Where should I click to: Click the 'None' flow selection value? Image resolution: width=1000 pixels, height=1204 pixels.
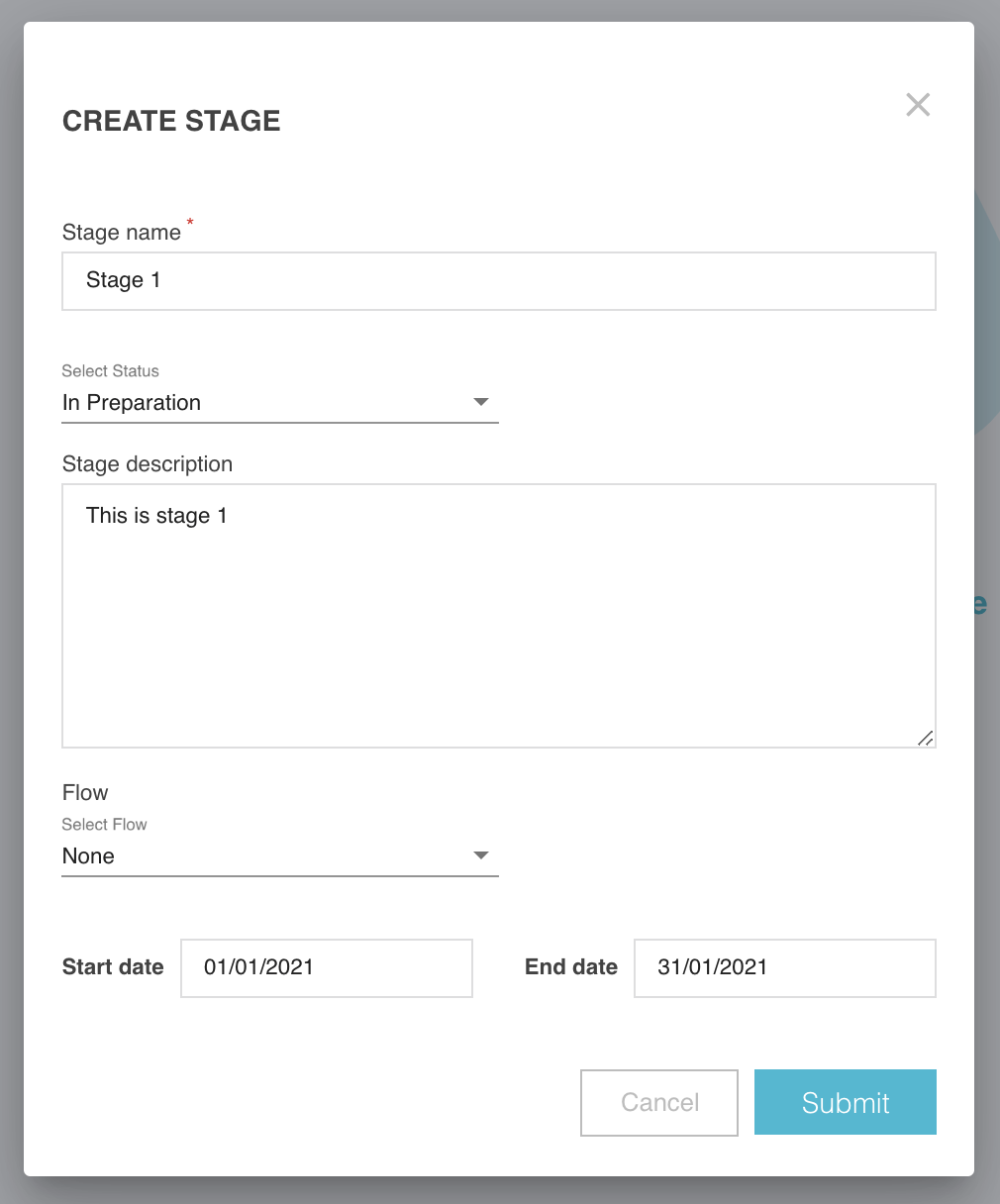coord(88,856)
